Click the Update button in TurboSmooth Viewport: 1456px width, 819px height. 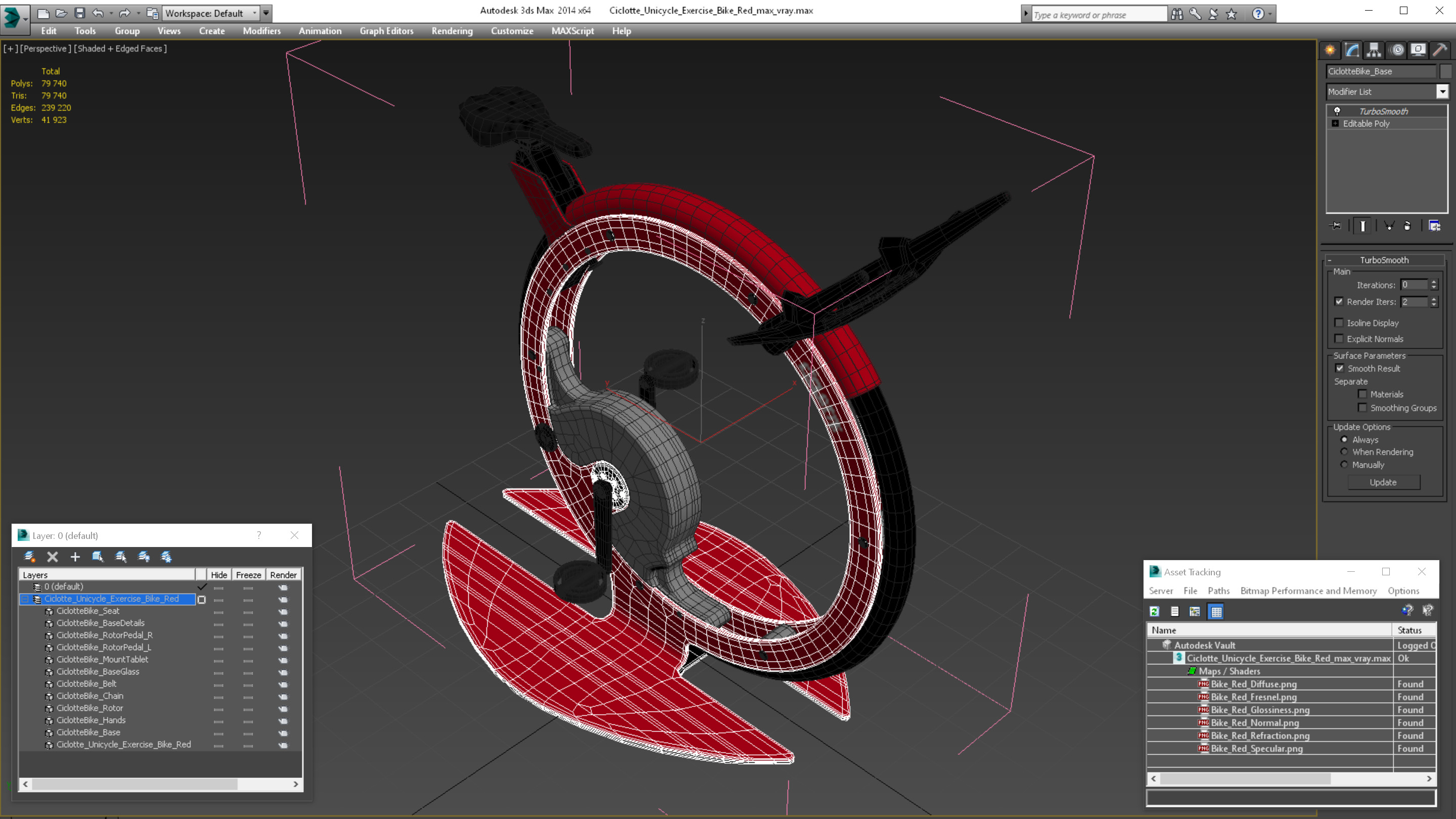[1383, 482]
